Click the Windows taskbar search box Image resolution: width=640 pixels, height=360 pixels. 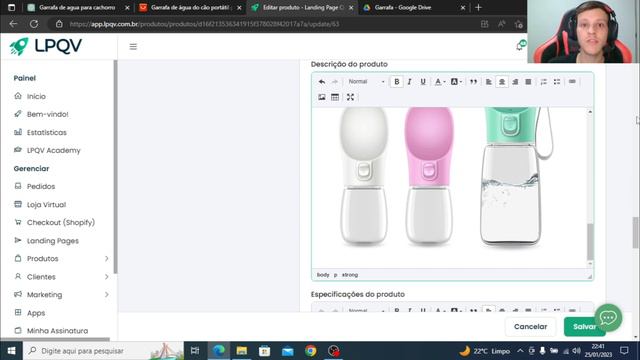(x=104, y=351)
